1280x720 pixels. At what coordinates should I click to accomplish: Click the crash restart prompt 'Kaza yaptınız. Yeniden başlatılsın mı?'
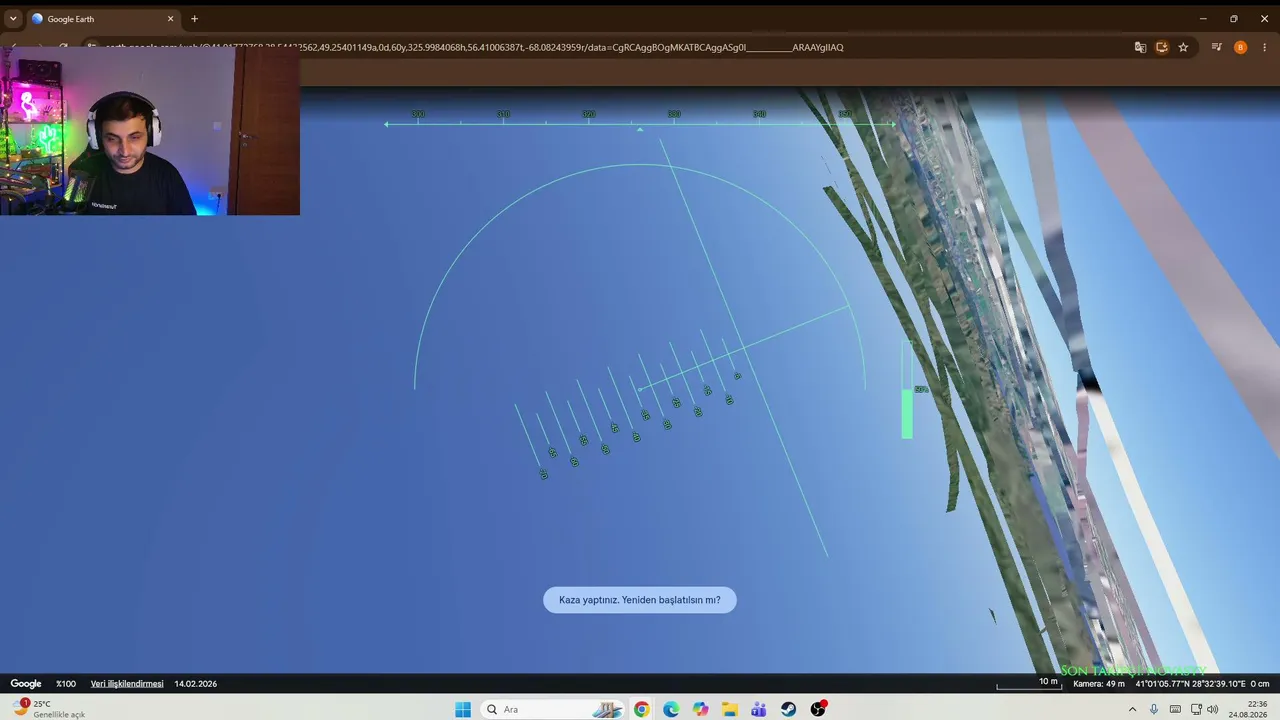click(x=640, y=600)
